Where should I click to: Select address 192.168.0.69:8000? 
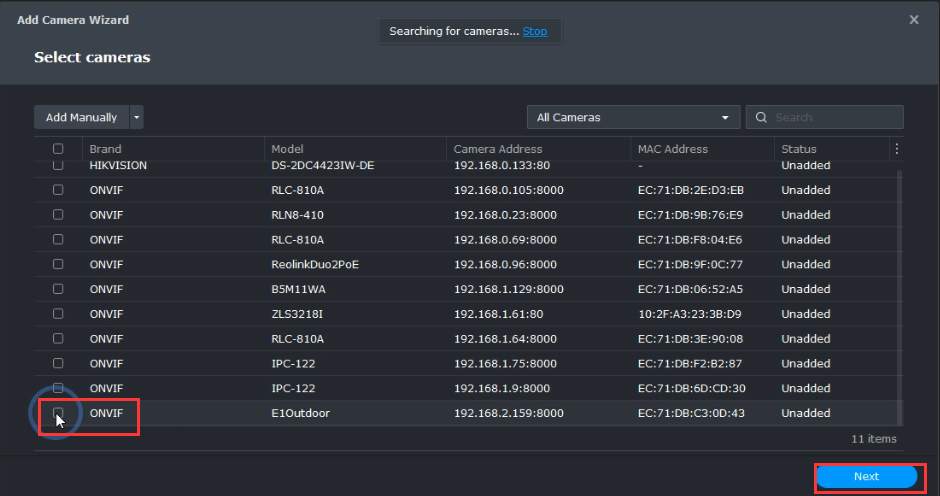coord(505,239)
